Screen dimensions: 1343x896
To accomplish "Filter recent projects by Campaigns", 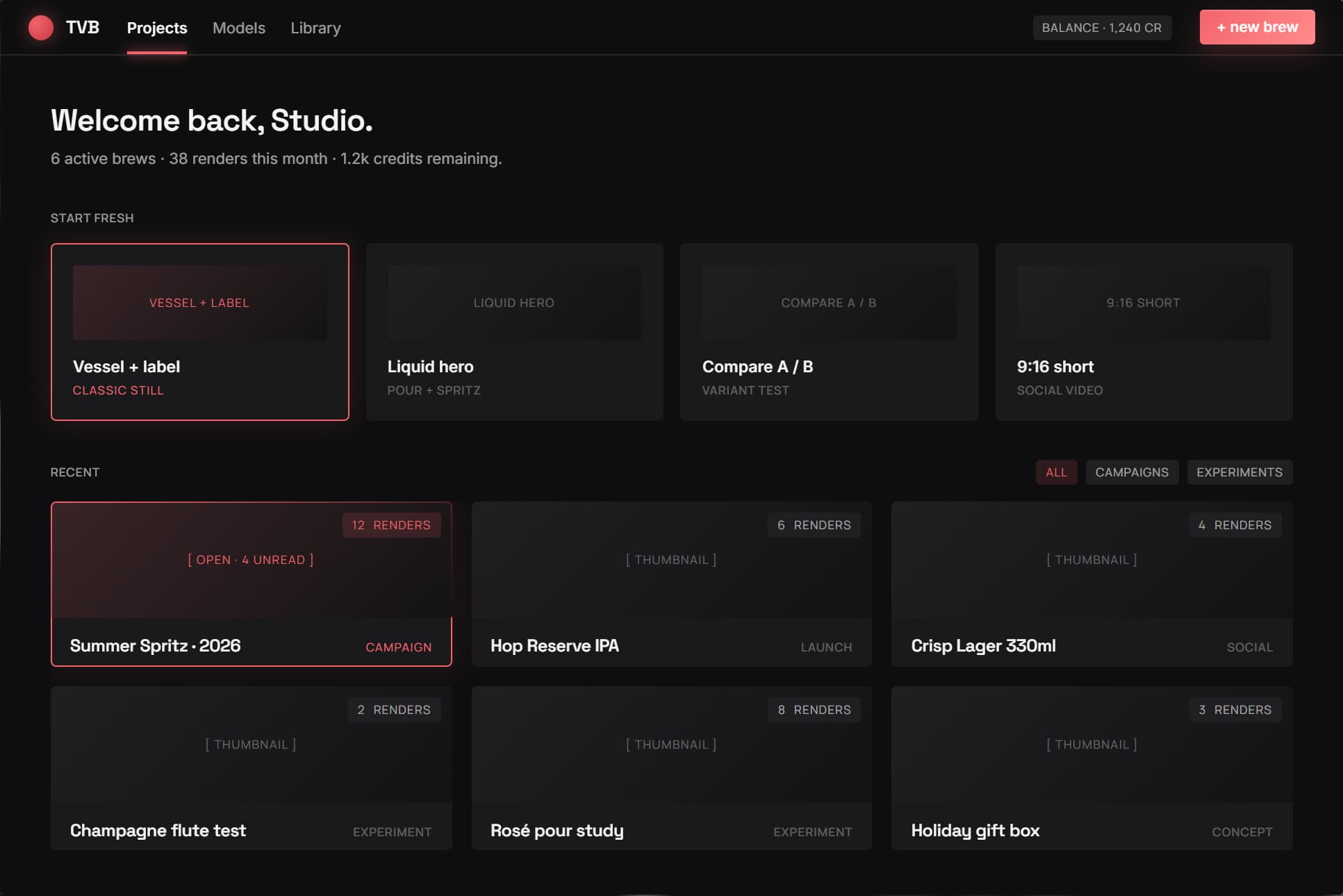I will coord(1132,472).
